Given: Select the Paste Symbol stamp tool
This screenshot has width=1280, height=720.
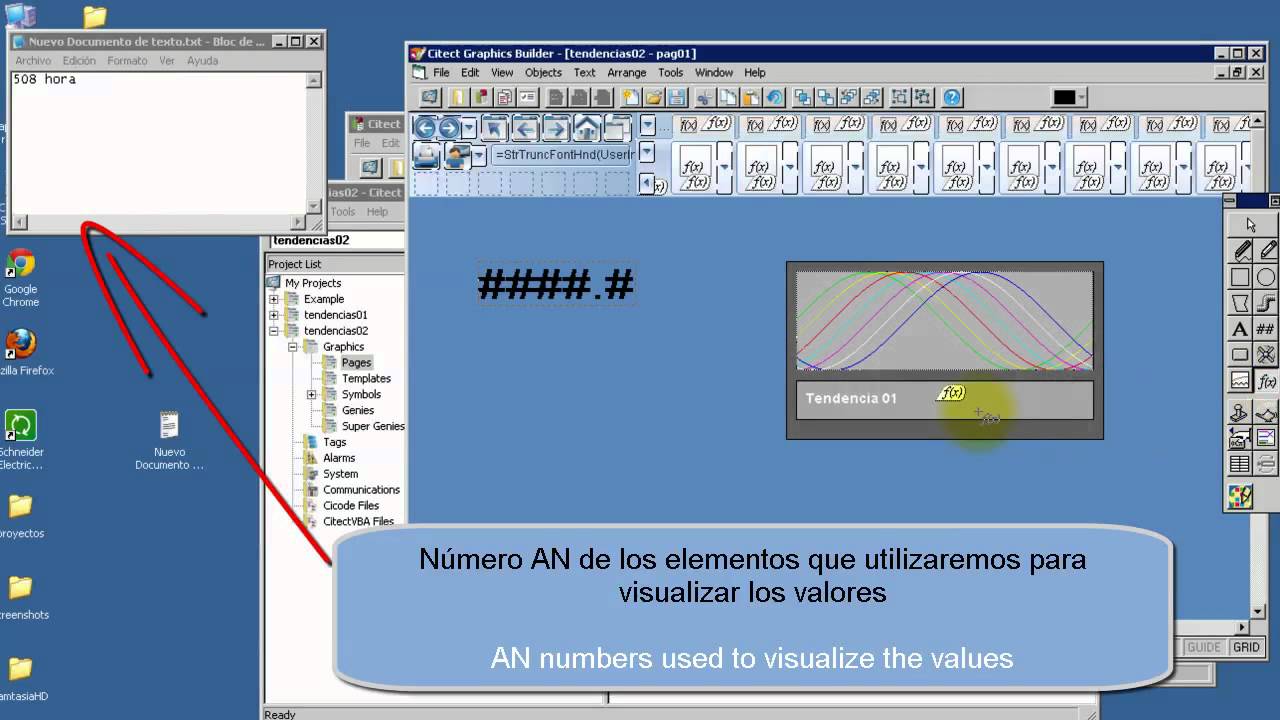Looking at the screenshot, I should click(1240, 412).
